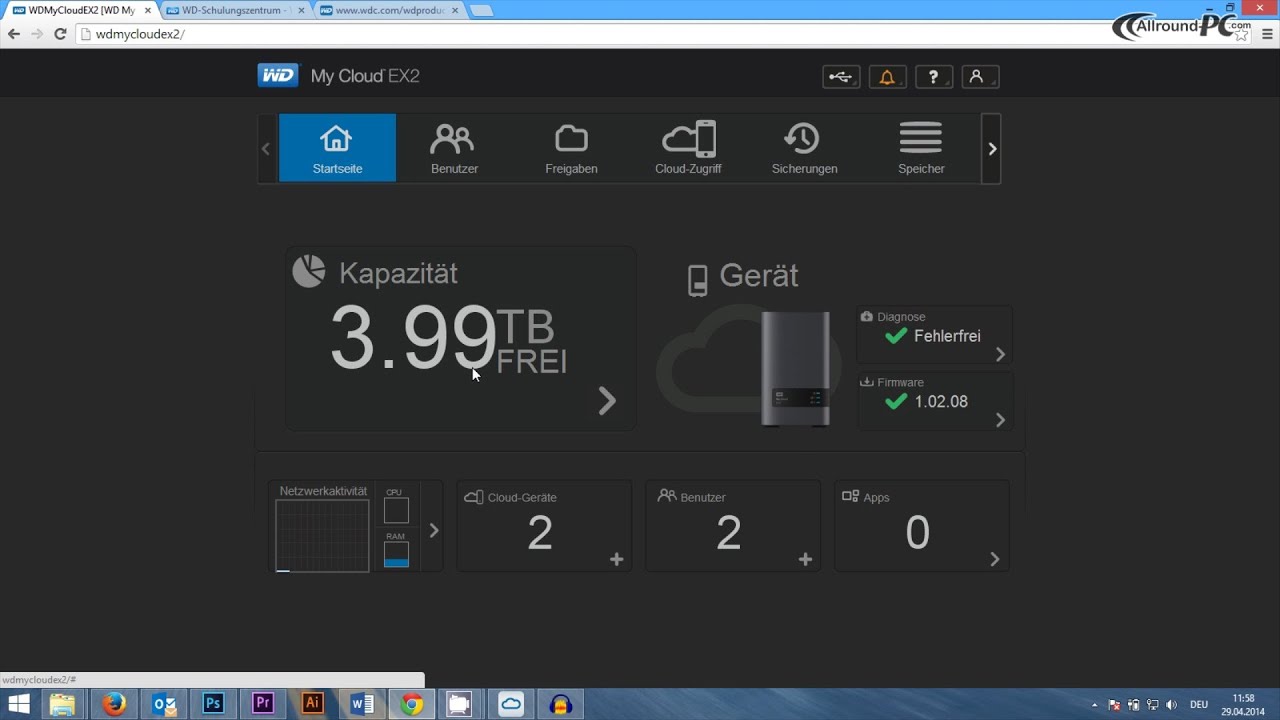Move navigation bar right with arrow
This screenshot has width=1280, height=720.
(991, 148)
